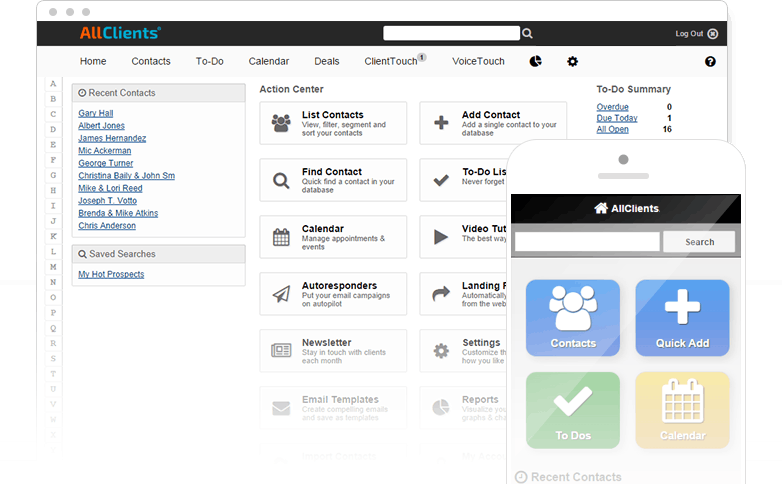Click the header search input field

pos(451,33)
